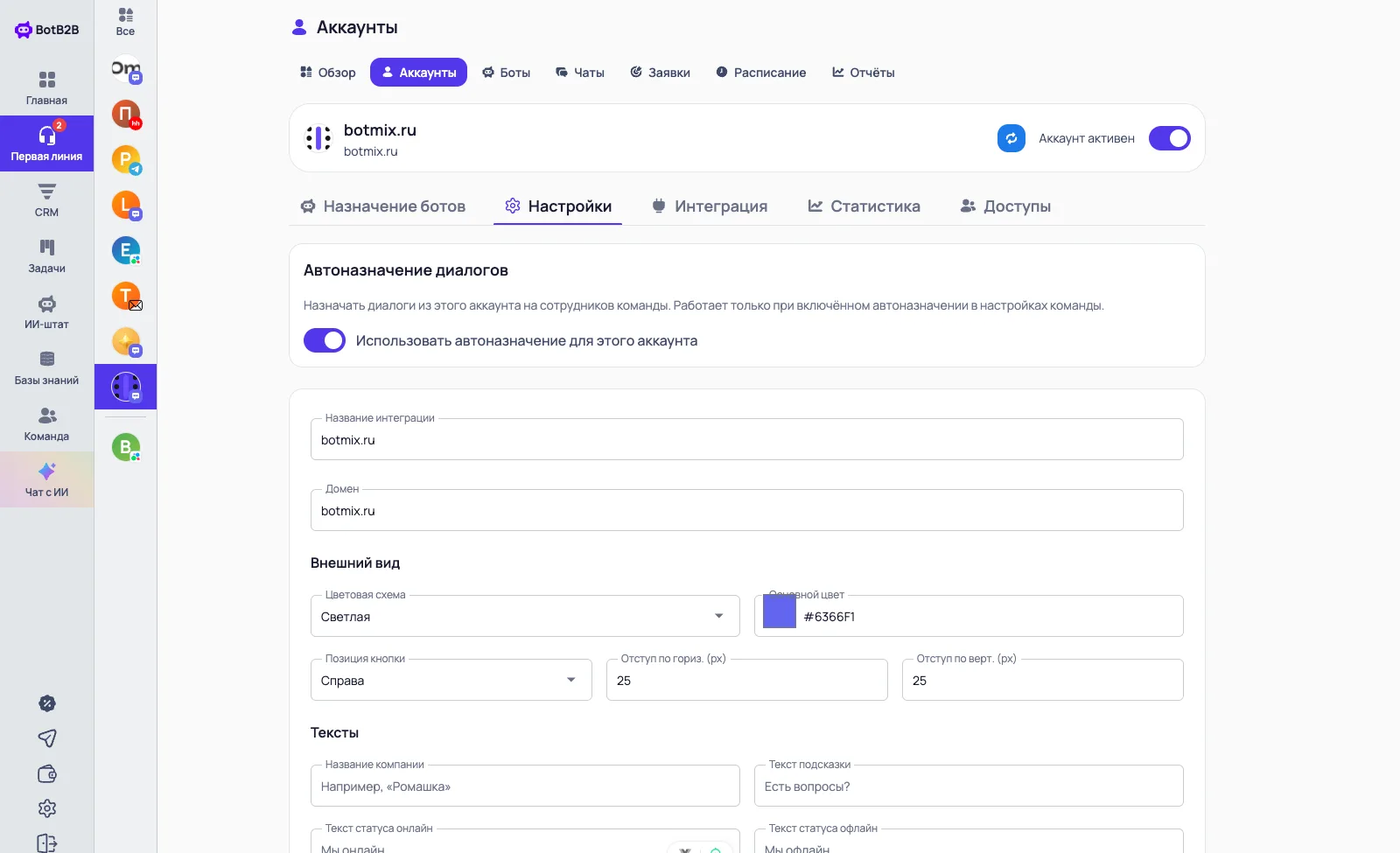Image resolution: width=1400 pixels, height=853 pixels.
Task: Focus the Название интеграции field
Action: point(747,439)
